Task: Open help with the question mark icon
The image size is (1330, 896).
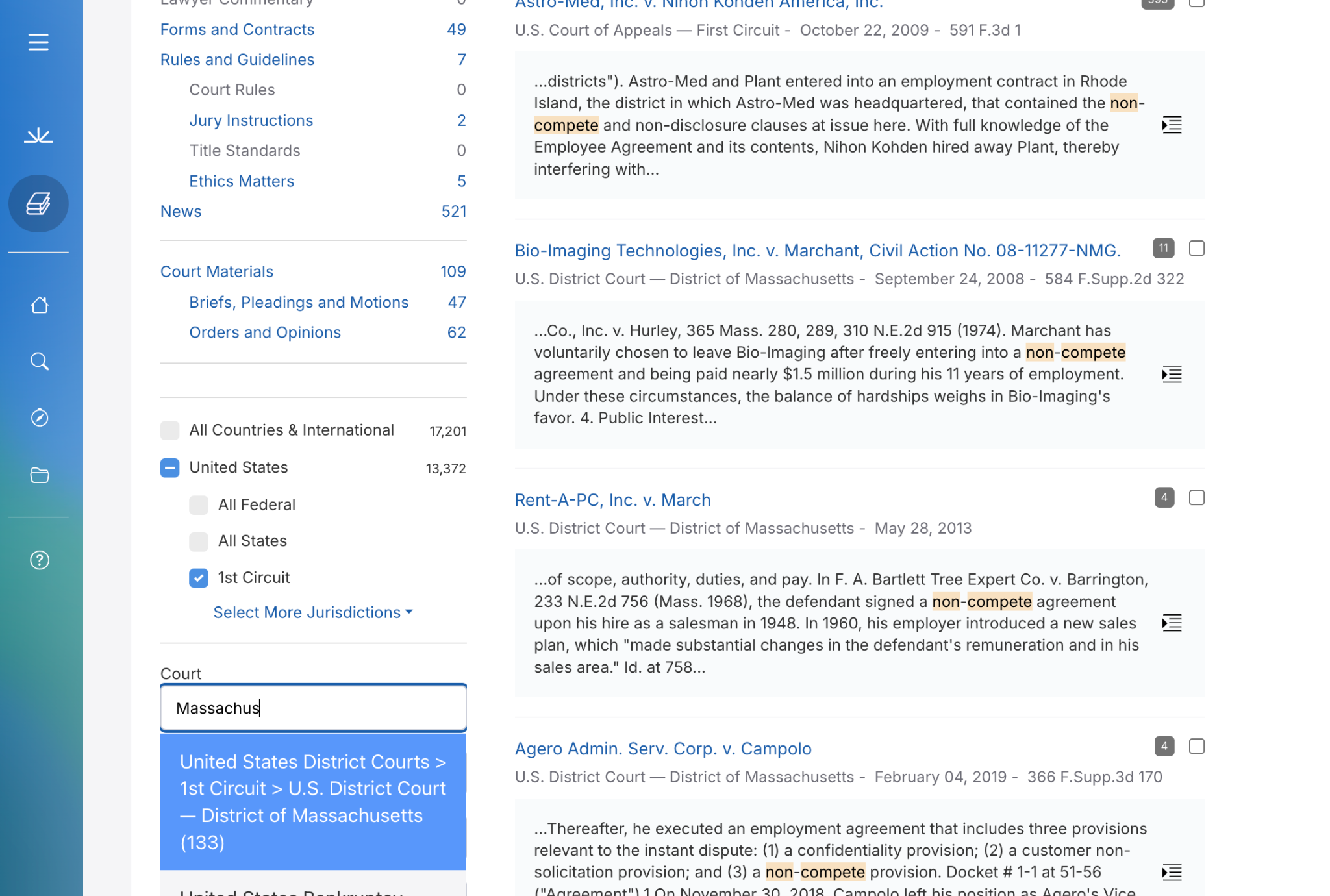Action: pyautogui.click(x=40, y=560)
